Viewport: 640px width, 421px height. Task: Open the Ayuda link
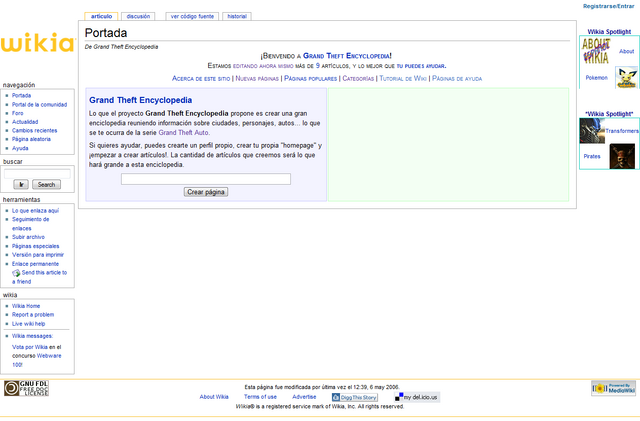pos(20,148)
